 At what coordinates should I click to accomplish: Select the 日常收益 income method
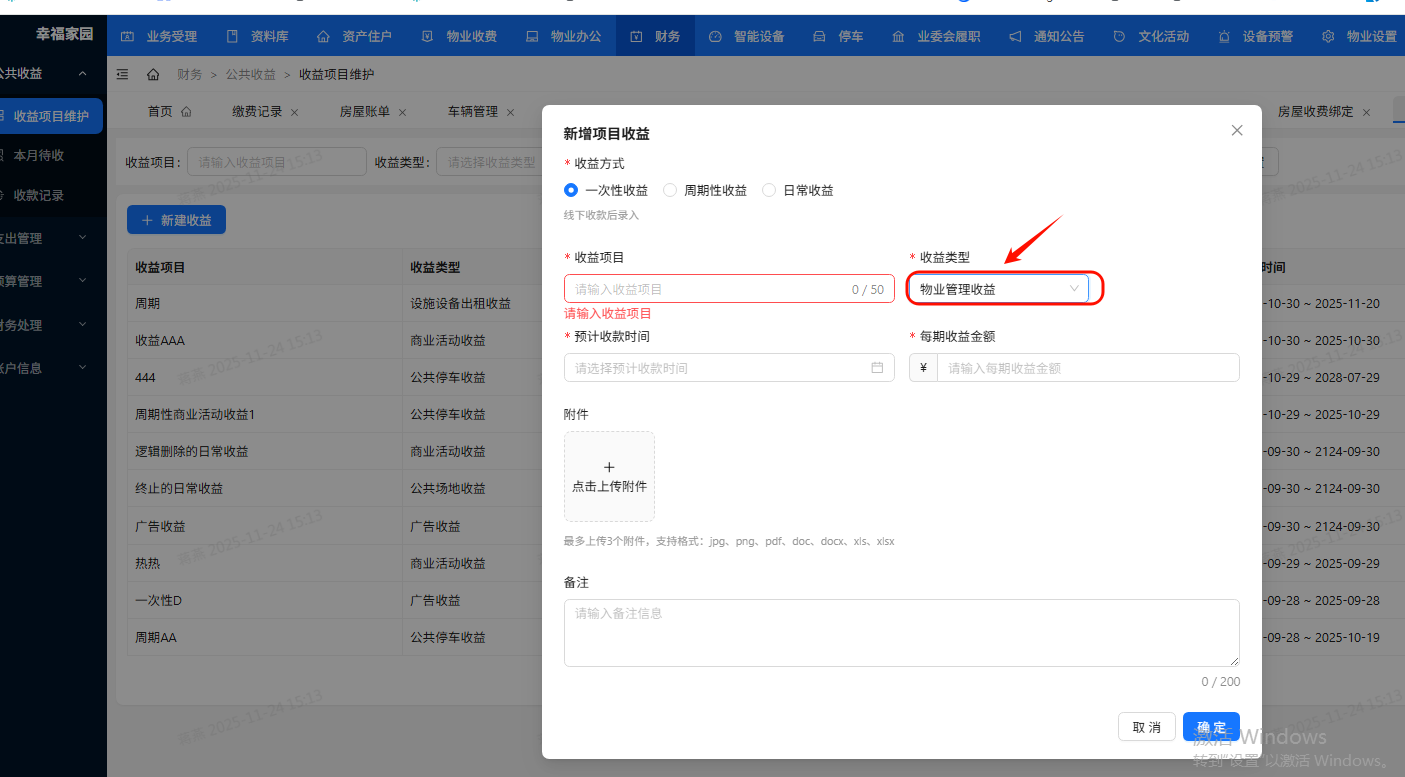click(768, 190)
